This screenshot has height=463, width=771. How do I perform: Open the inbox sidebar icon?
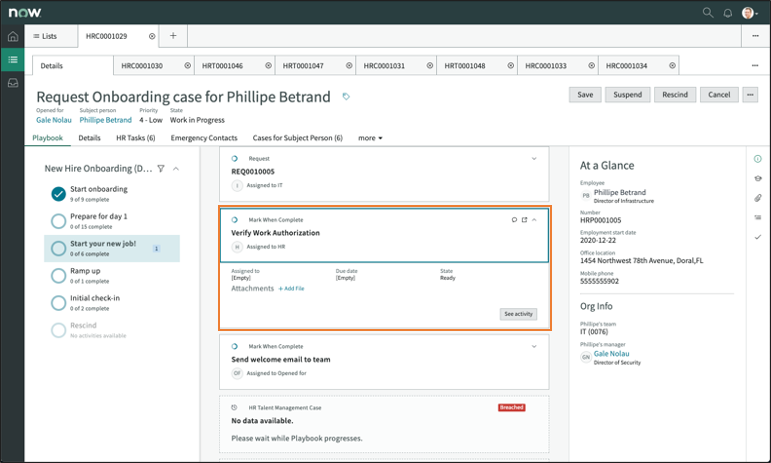(13, 83)
